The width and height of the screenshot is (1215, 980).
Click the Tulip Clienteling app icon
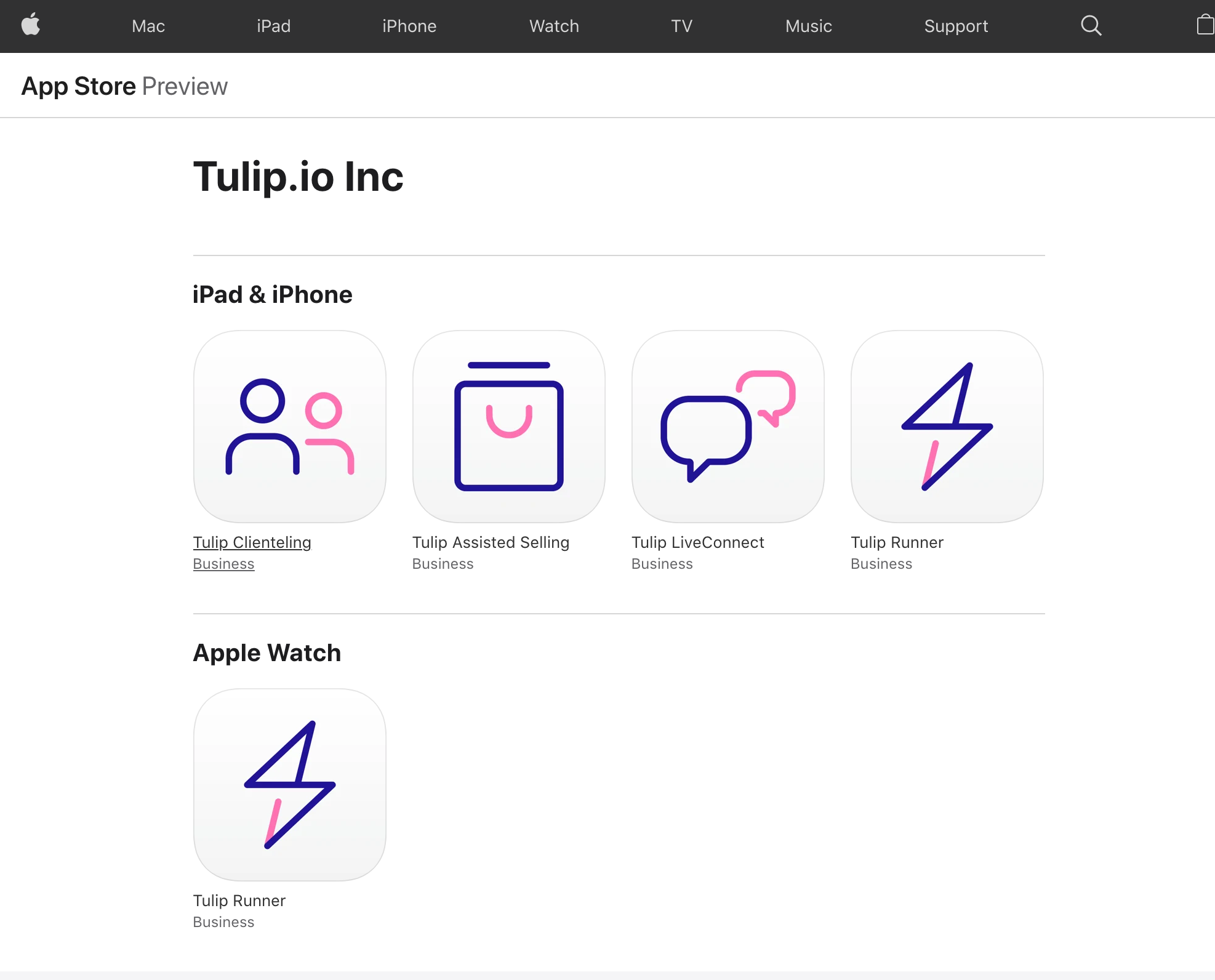290,425
